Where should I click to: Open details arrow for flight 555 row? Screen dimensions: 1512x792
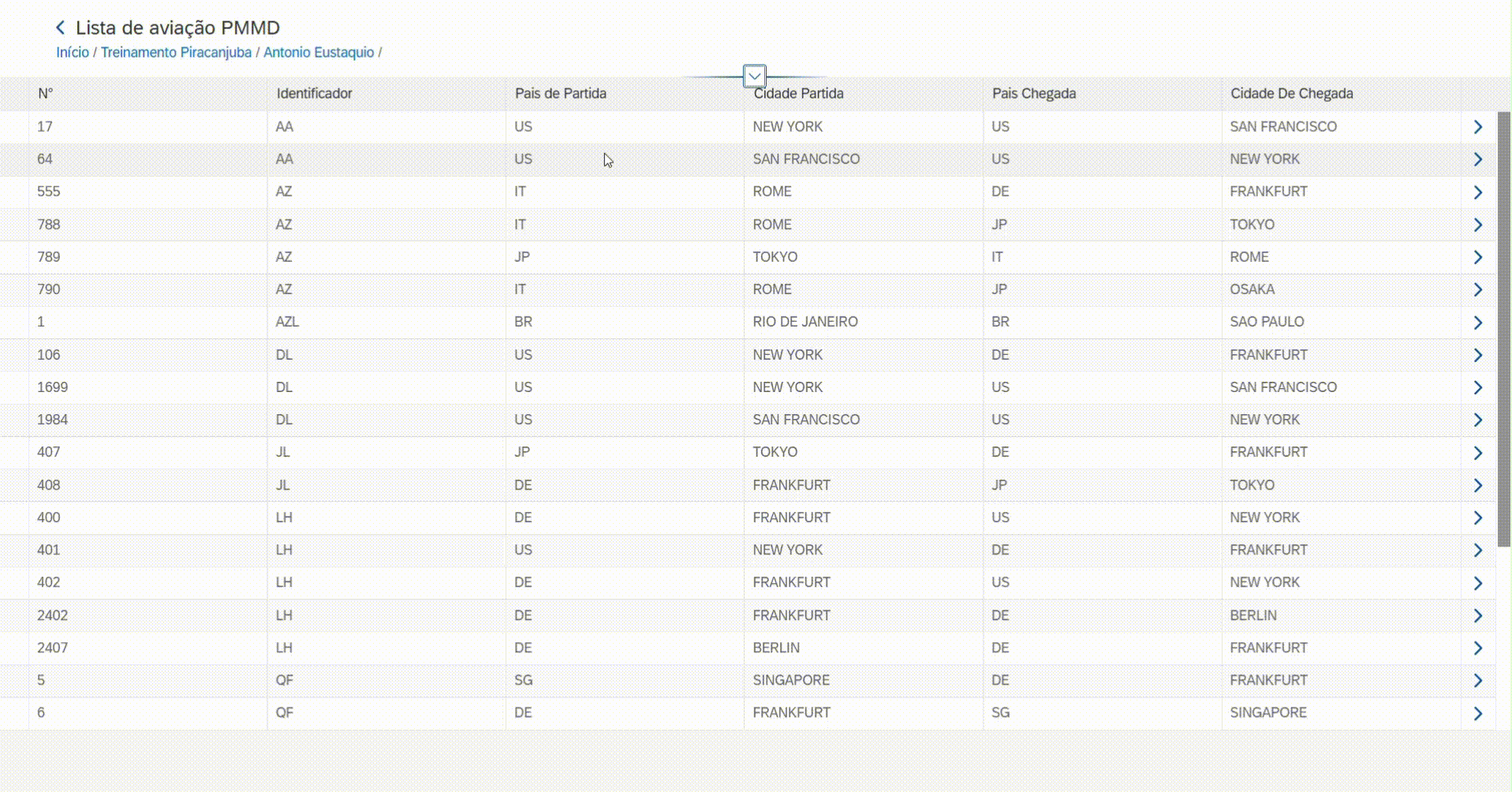[x=1477, y=192]
